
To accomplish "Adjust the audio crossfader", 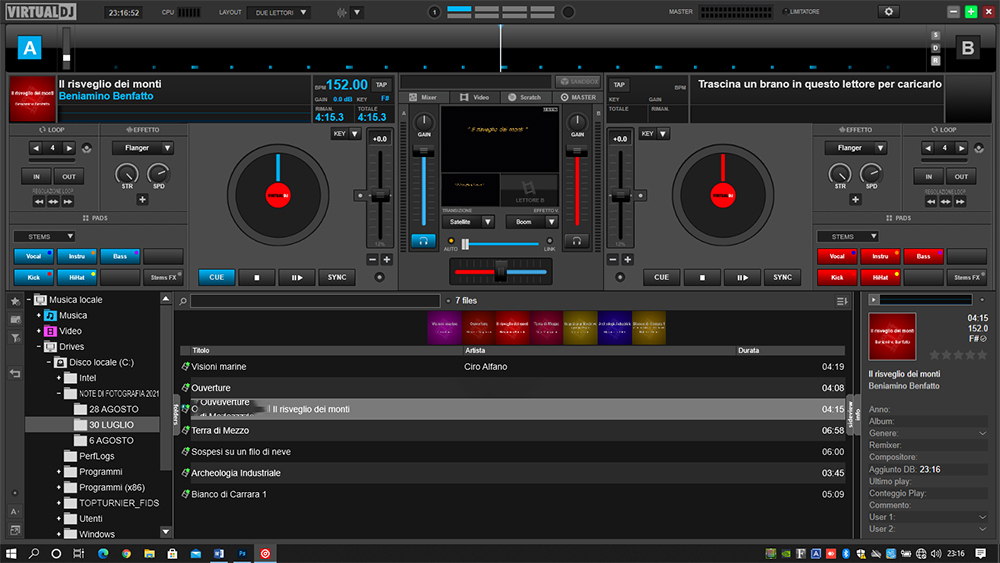I will 501,272.
